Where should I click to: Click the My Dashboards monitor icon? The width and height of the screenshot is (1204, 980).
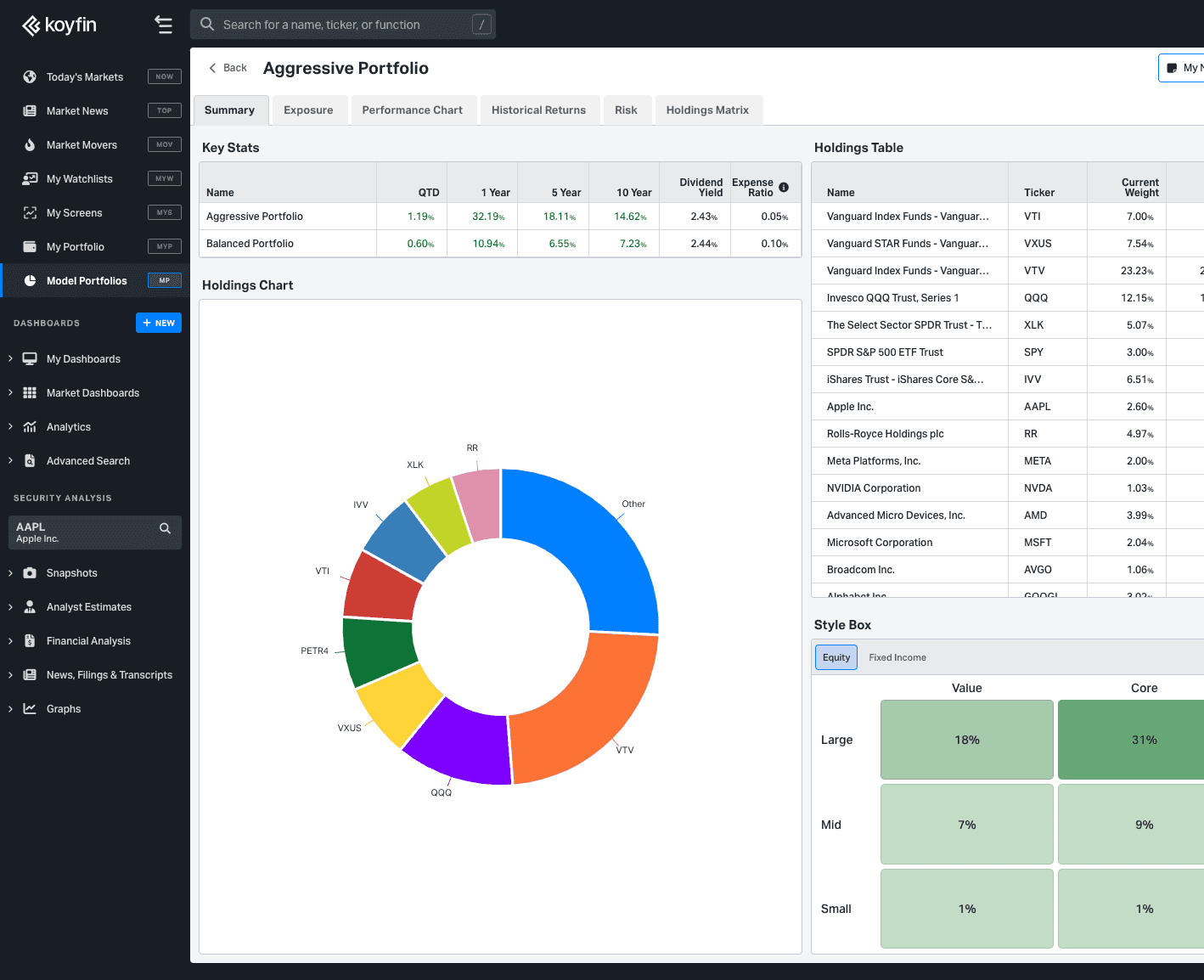[x=30, y=359]
